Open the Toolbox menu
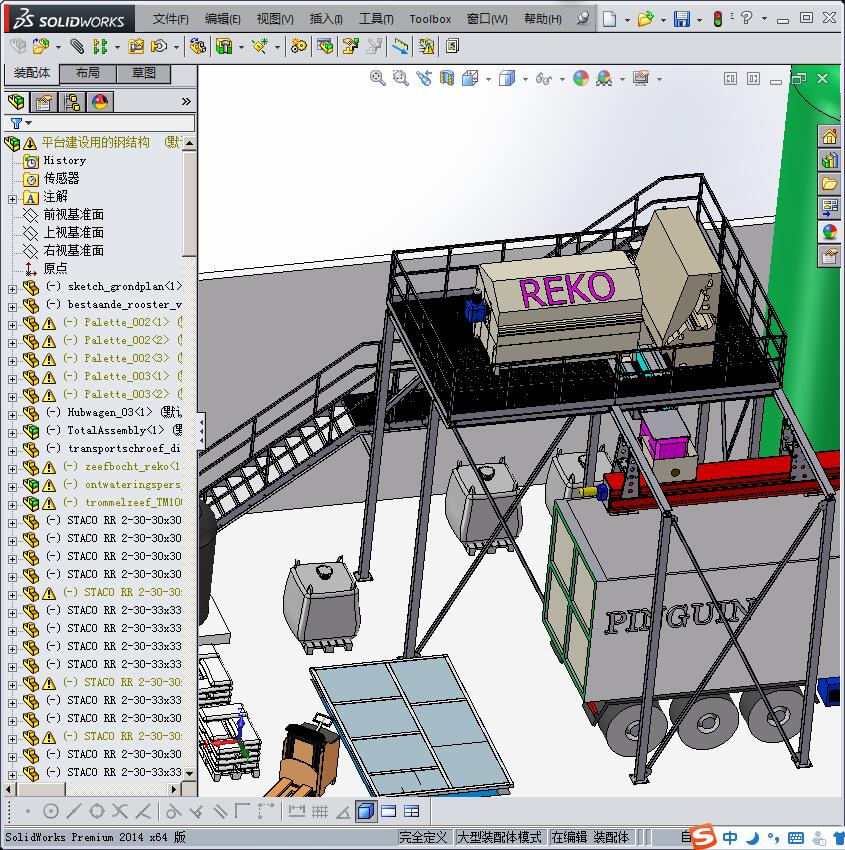This screenshot has width=845, height=850. coord(430,19)
